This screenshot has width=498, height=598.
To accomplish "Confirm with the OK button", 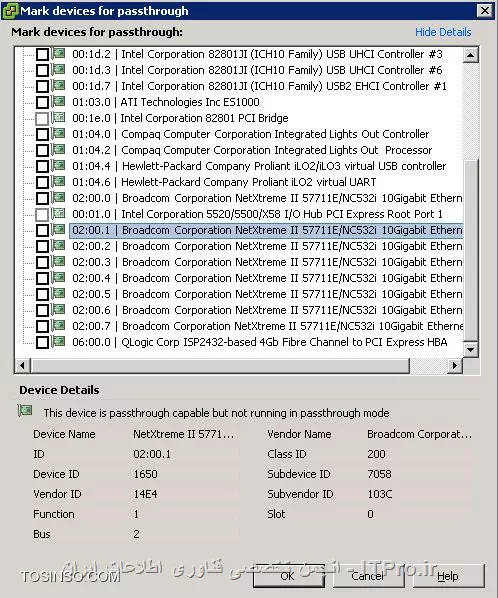I will coord(288,576).
